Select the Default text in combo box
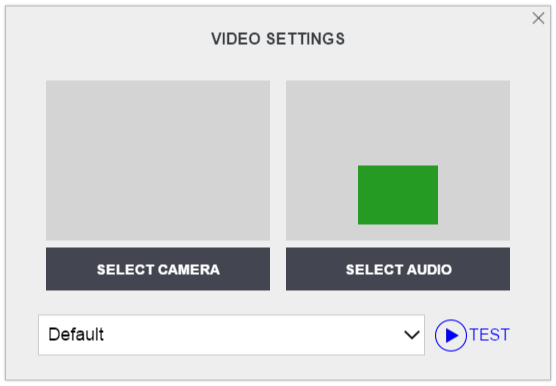Viewport: 556px width, 386px height. [x=76, y=335]
